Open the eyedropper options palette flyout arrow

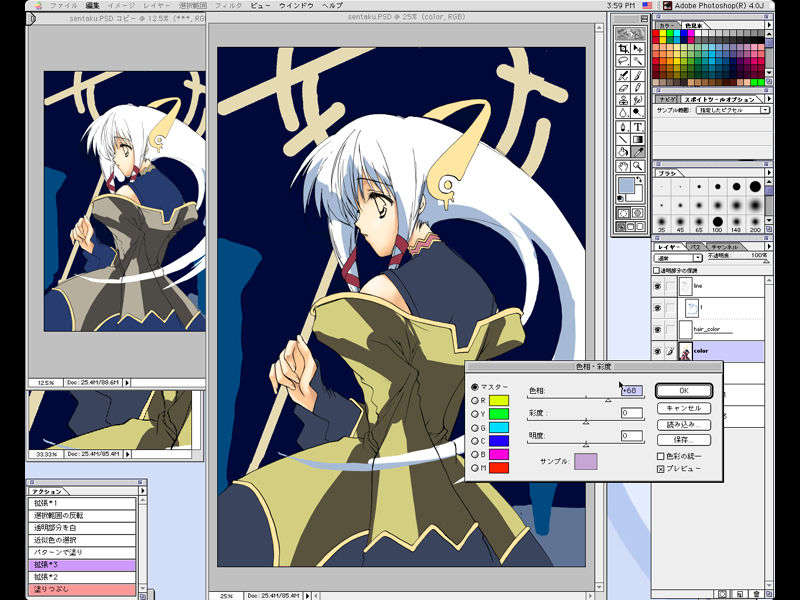click(x=769, y=98)
